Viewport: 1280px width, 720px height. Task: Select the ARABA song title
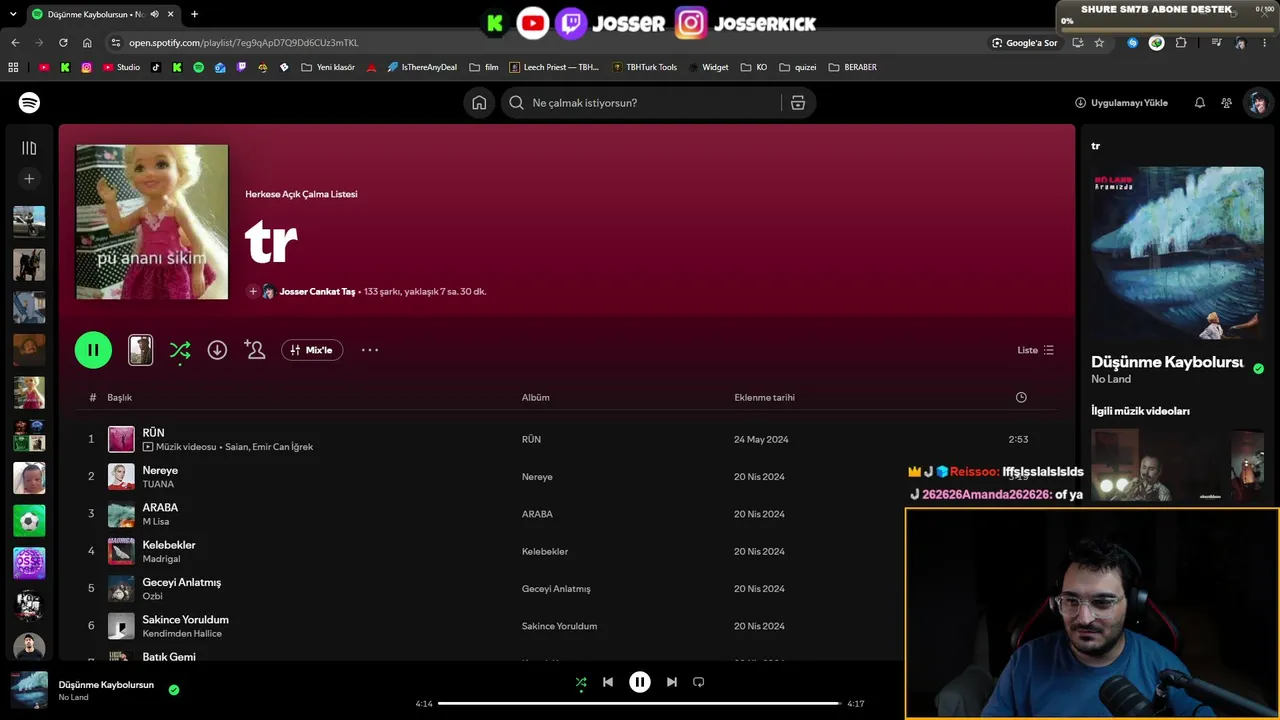(160, 507)
